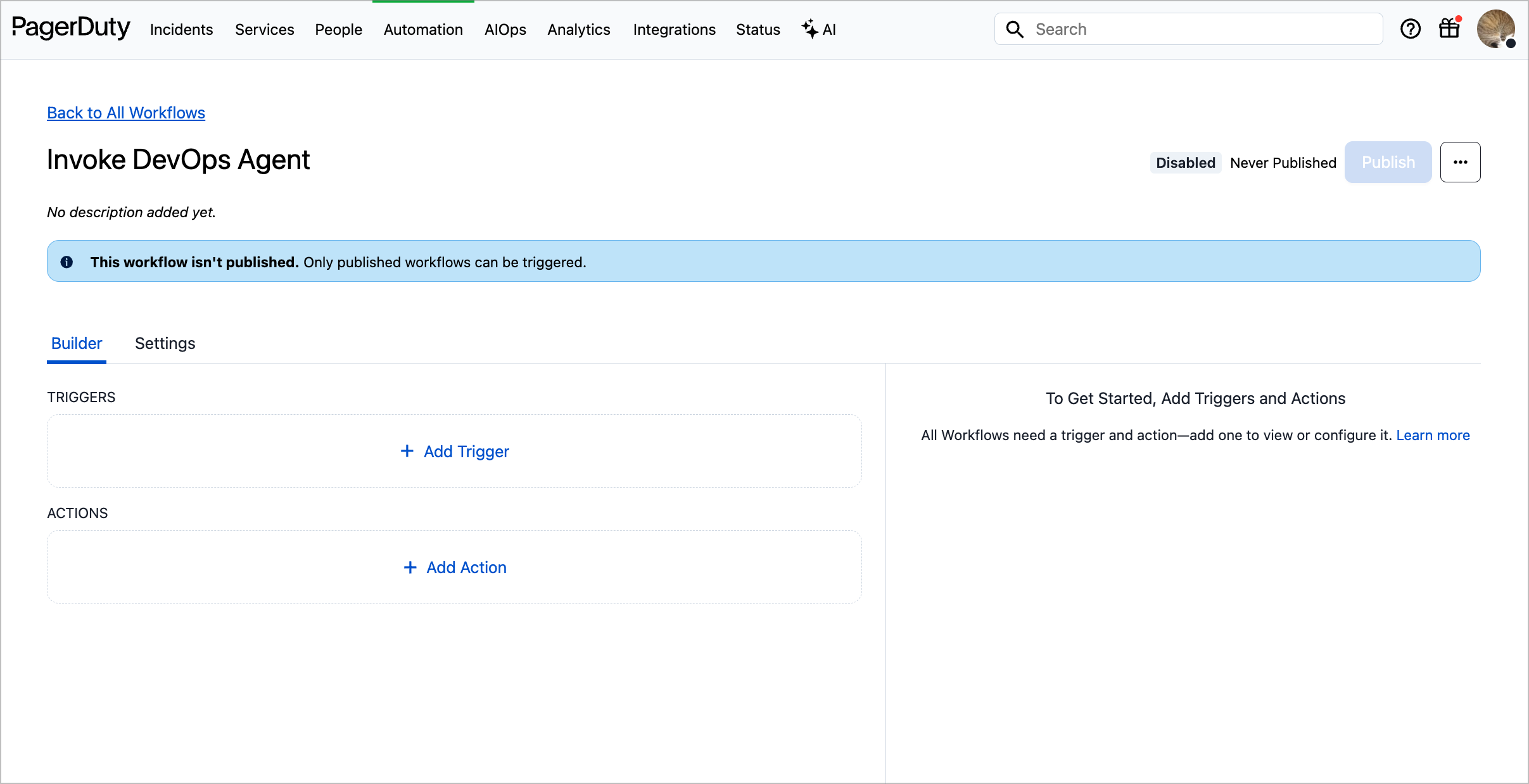
Task: Select the Builder tab
Action: click(76, 343)
